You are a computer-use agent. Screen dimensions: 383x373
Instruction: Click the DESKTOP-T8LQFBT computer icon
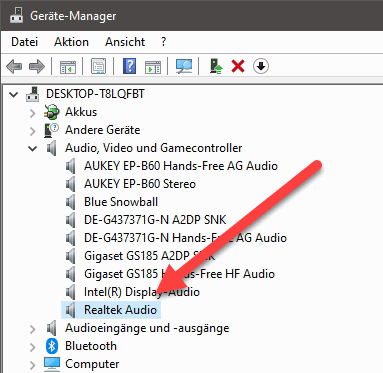pyautogui.click(x=33, y=94)
